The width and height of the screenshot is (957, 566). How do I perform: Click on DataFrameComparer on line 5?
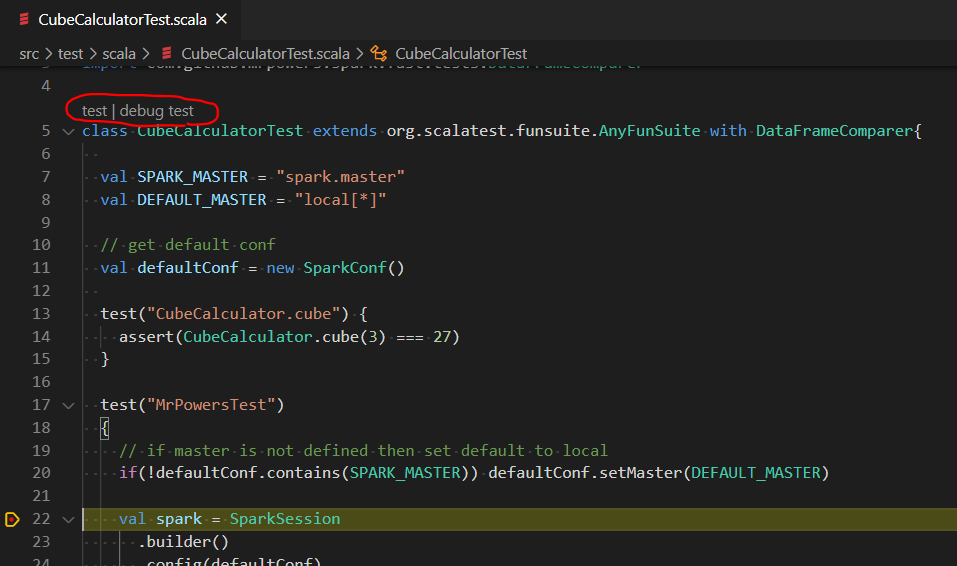[x=834, y=131]
